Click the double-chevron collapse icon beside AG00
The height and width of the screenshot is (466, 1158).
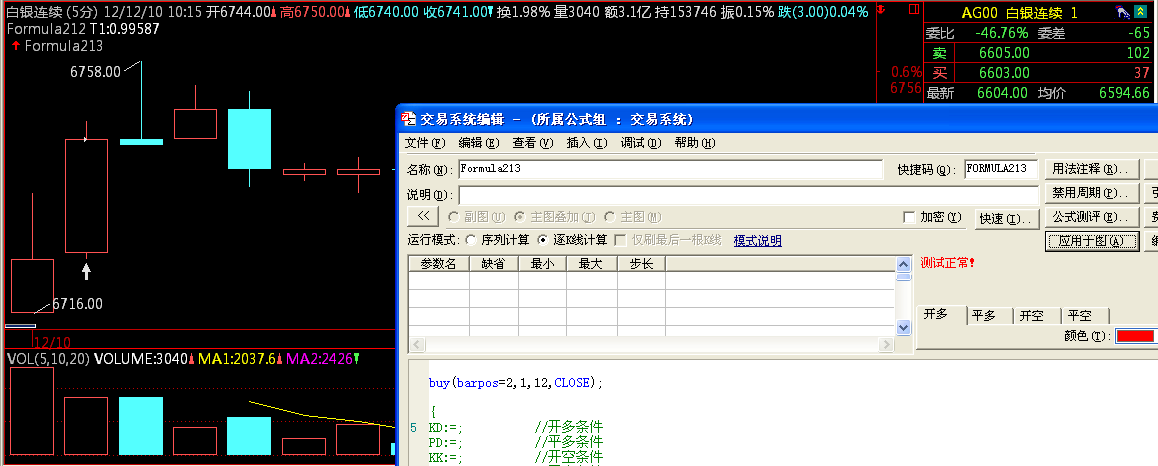[1140, 12]
